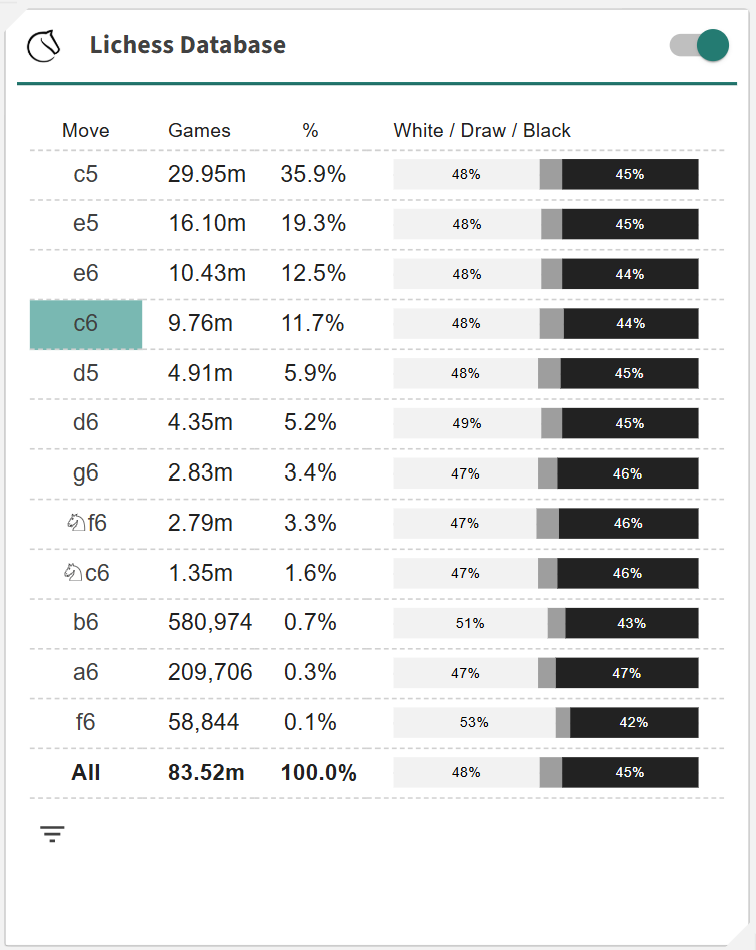
Task: Select the b6 move row
Action: (86, 623)
